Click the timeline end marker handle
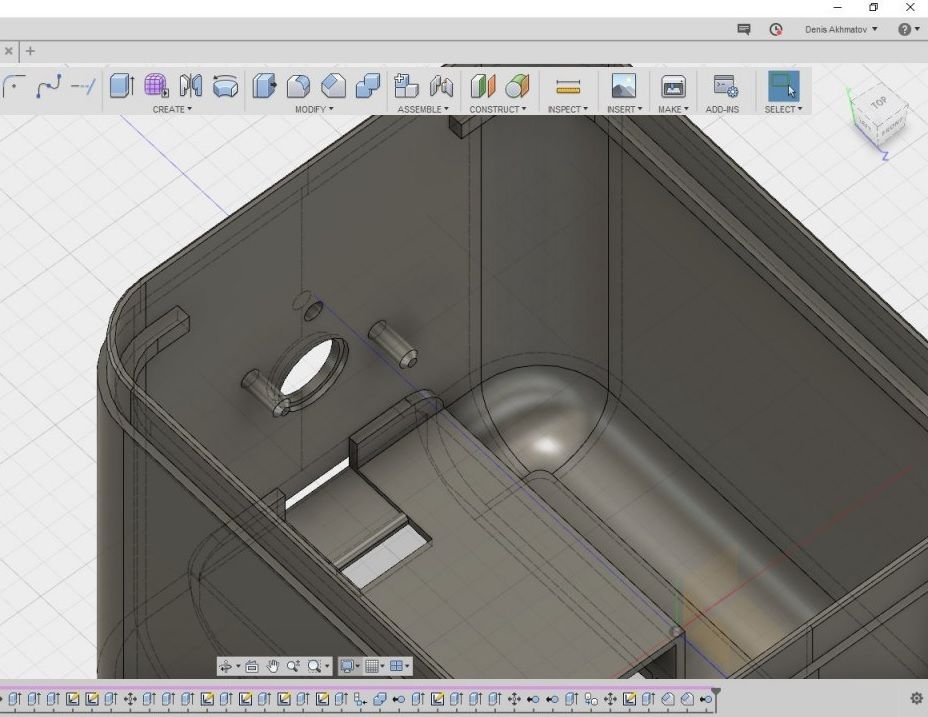 pos(715,692)
